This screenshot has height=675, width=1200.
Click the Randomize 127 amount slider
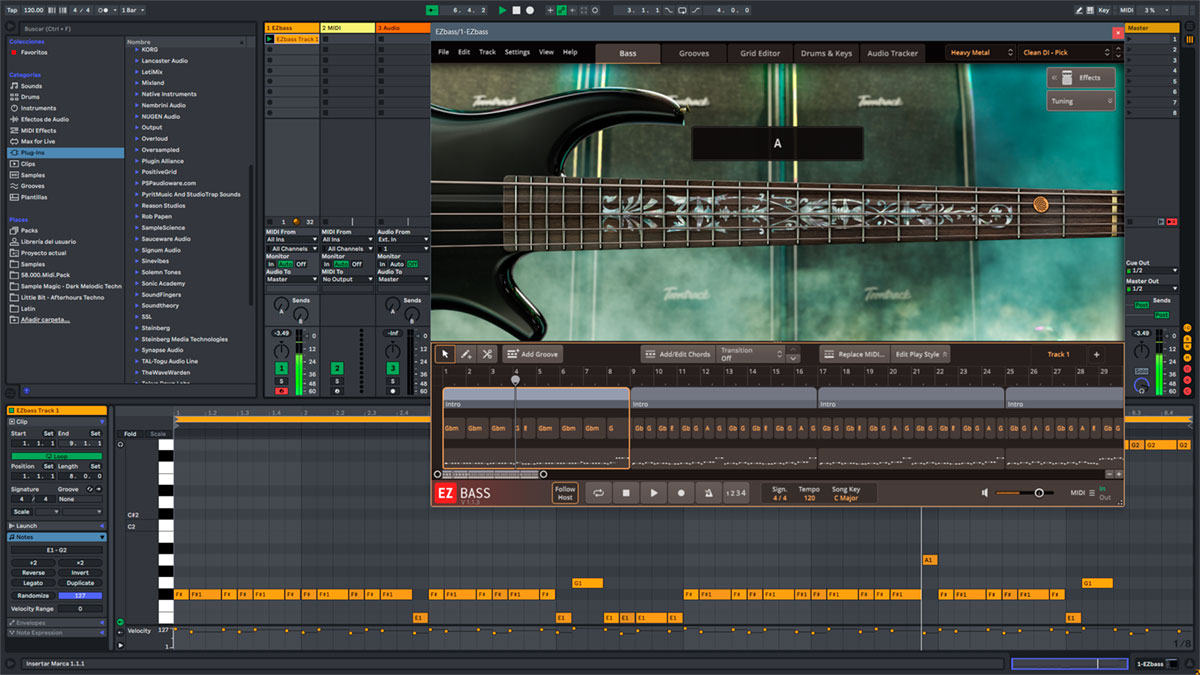point(80,595)
